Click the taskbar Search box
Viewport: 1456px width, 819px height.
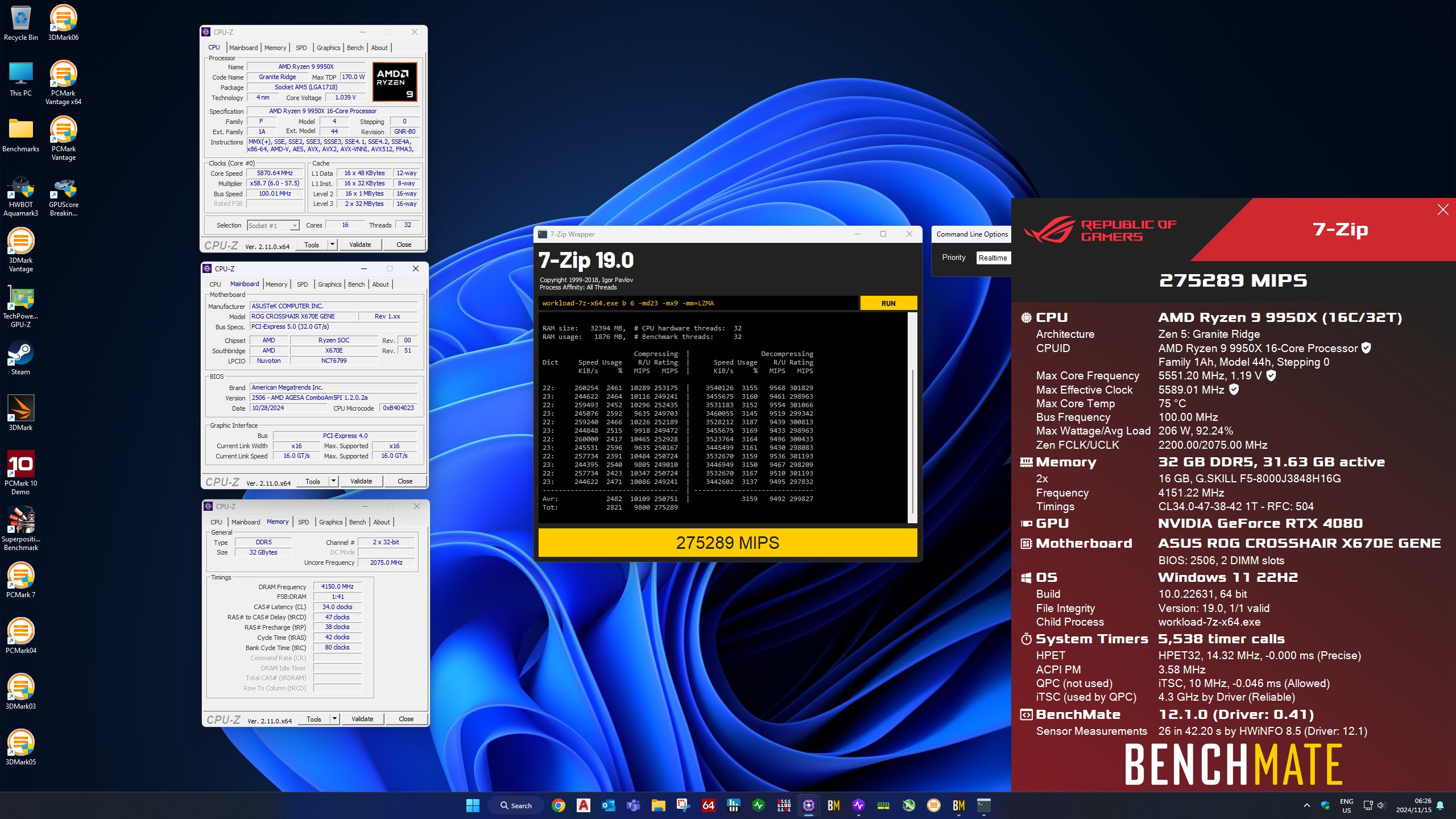[515, 805]
